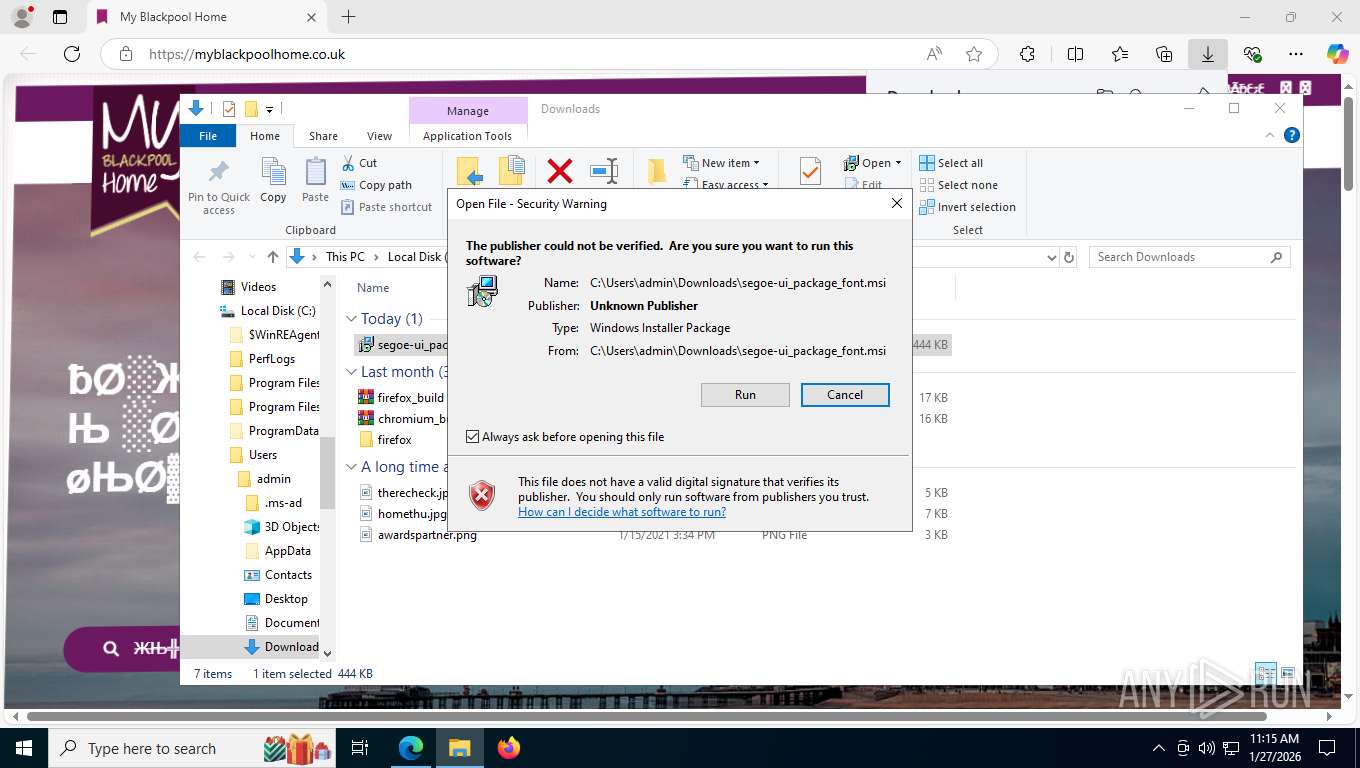Switch to the large icons view button
The width and height of the screenshot is (1360, 768).
click(x=1288, y=673)
